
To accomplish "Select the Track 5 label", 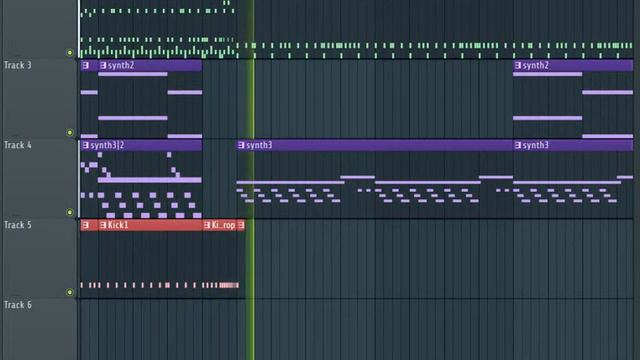I will [x=18, y=225].
